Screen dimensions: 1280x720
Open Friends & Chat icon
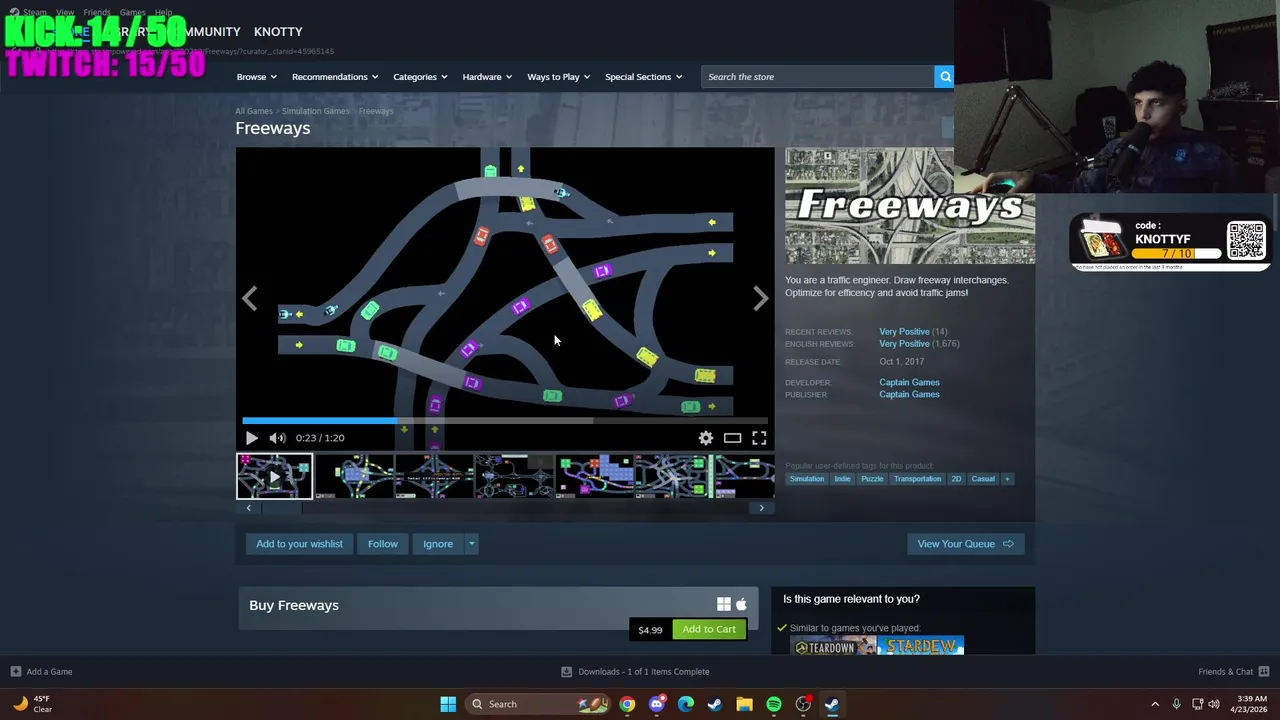pyautogui.click(x=1264, y=672)
